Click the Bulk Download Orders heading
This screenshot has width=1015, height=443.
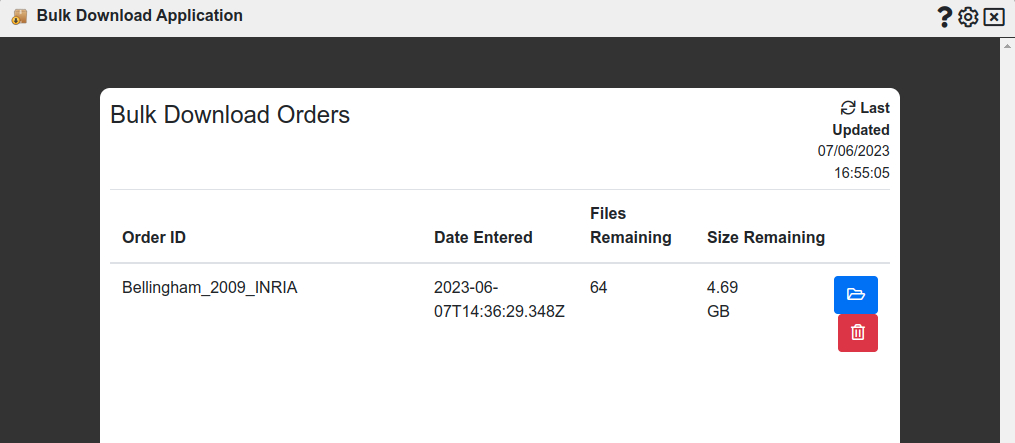(x=230, y=115)
